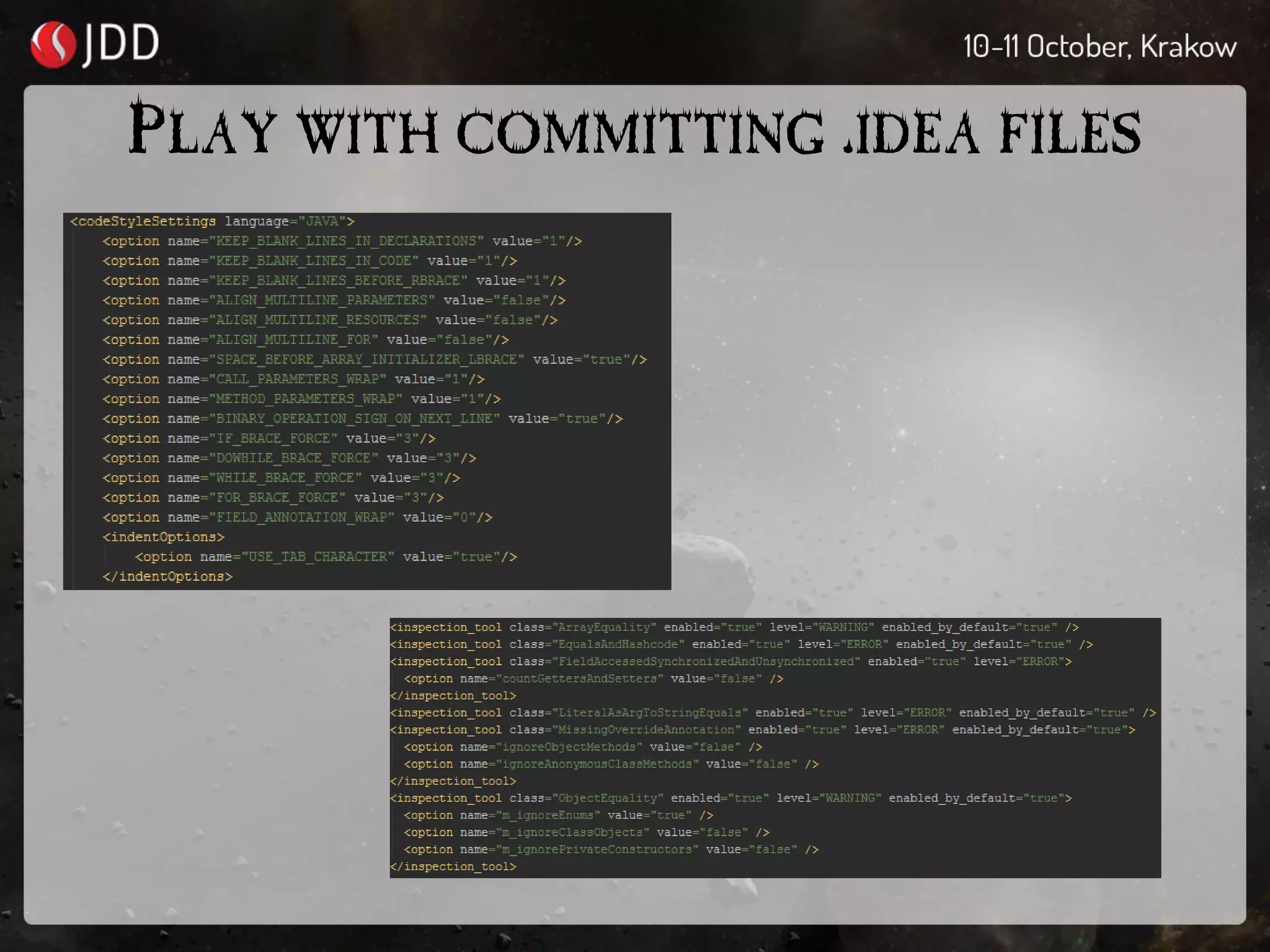The image size is (1270, 952).
Task: Click the FieldAccessedSynchronizedAndUnsynchronized inspection line
Action: coord(731,661)
